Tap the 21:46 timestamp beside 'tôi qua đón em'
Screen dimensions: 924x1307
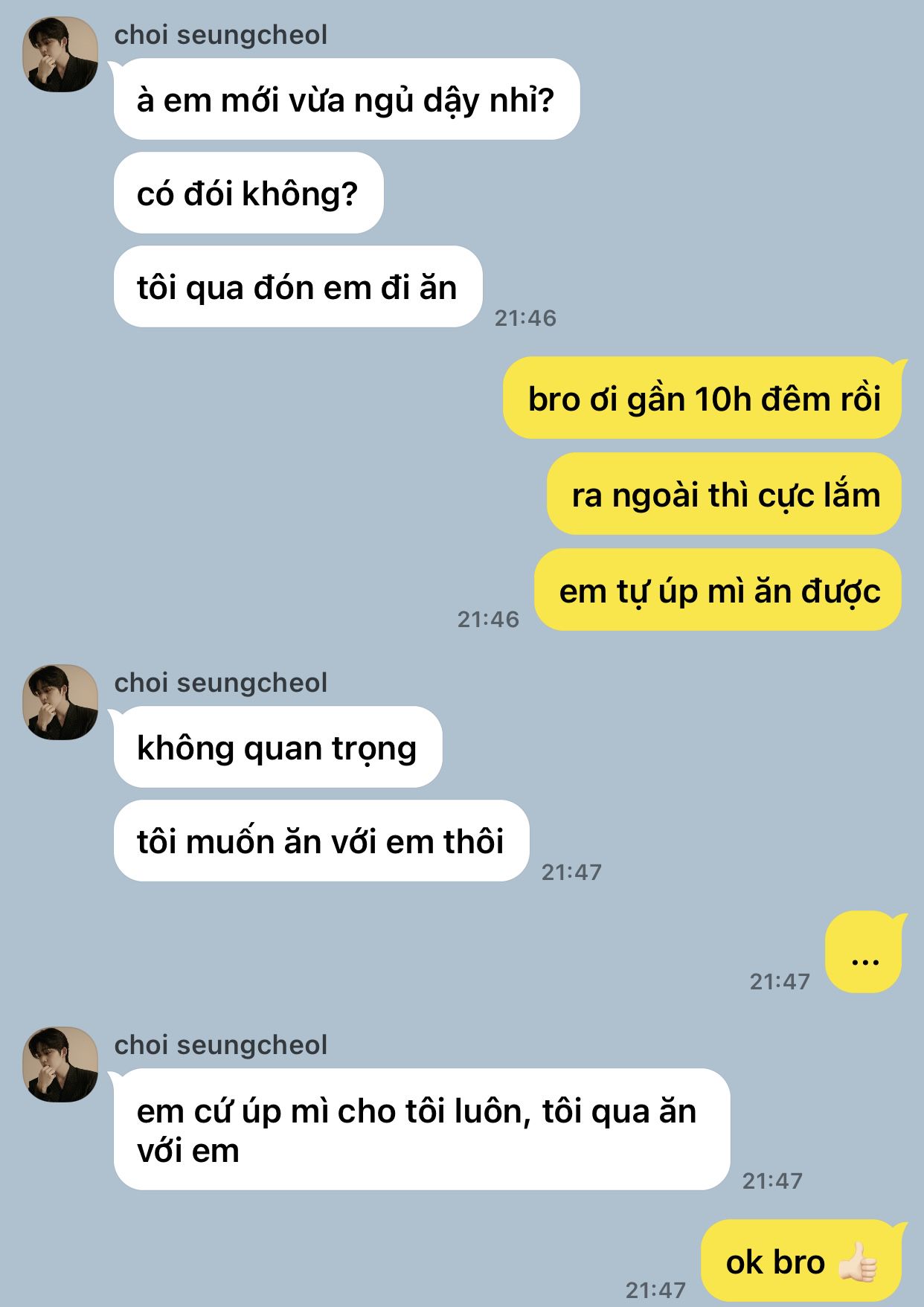(x=525, y=318)
